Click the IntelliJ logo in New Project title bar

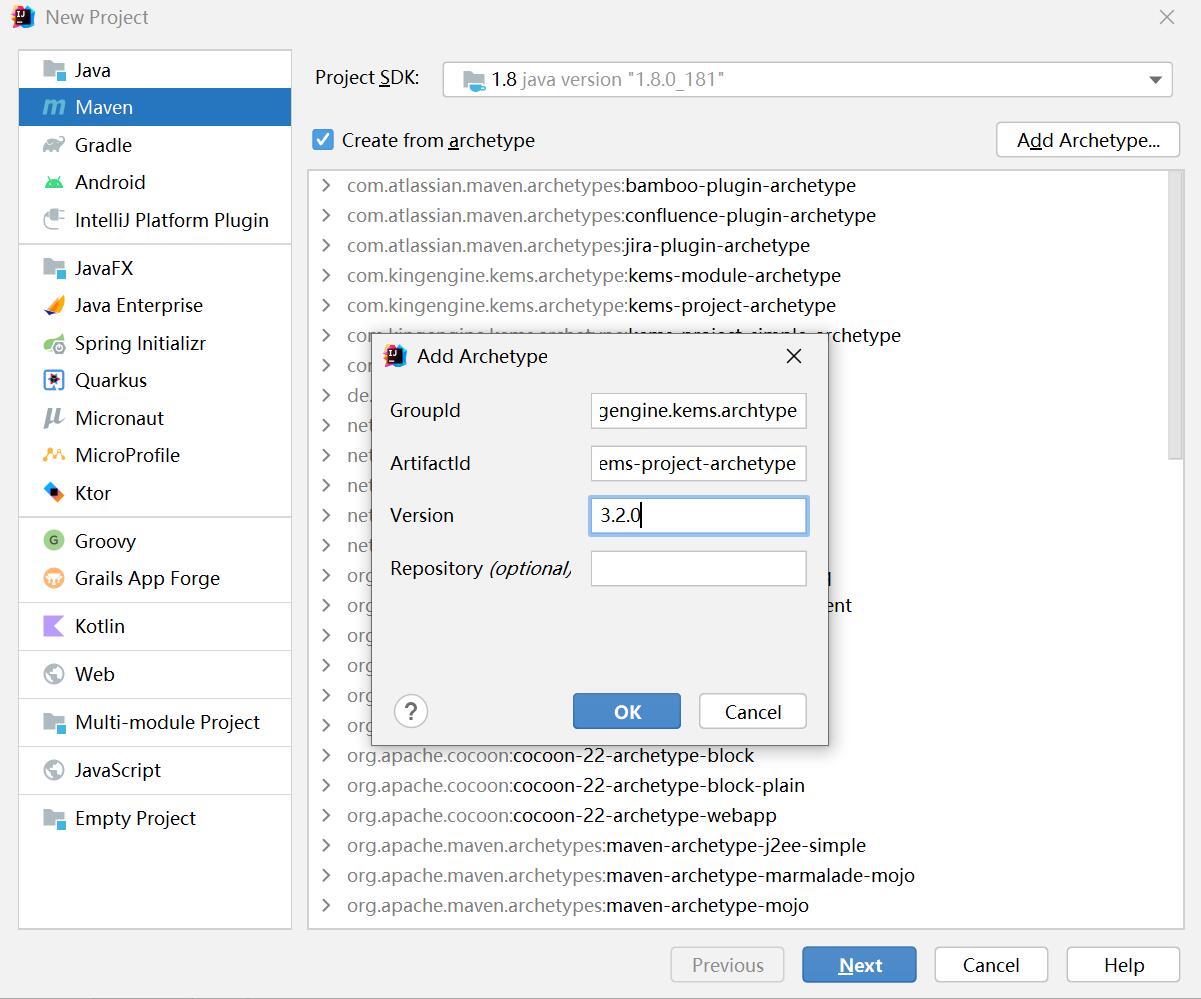coord(24,17)
